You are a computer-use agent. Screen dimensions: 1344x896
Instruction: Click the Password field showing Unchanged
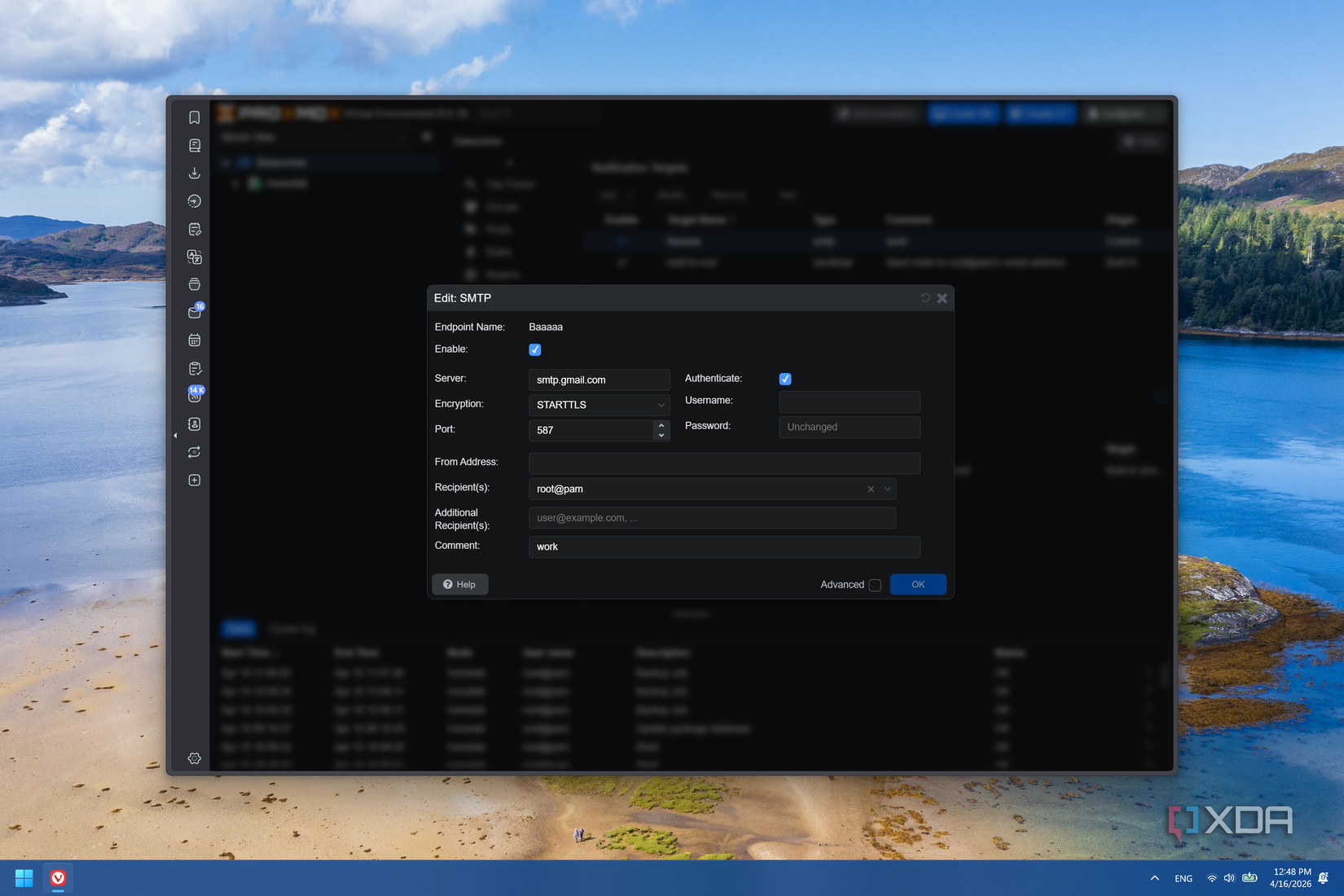click(849, 427)
